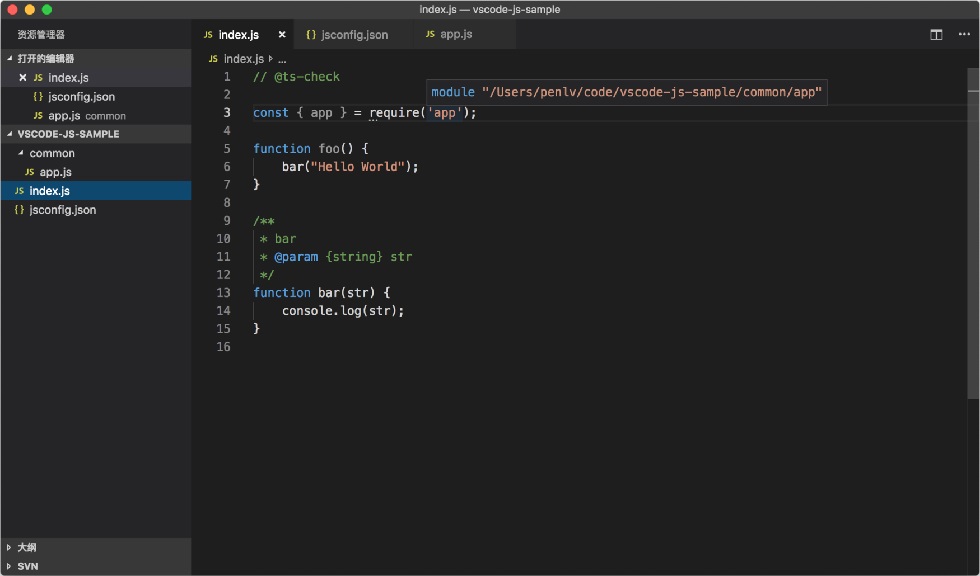Image resolution: width=980 pixels, height=576 pixels.
Task: Collapse the open editors section (打开的编辑器)
Action: [x=9, y=58]
